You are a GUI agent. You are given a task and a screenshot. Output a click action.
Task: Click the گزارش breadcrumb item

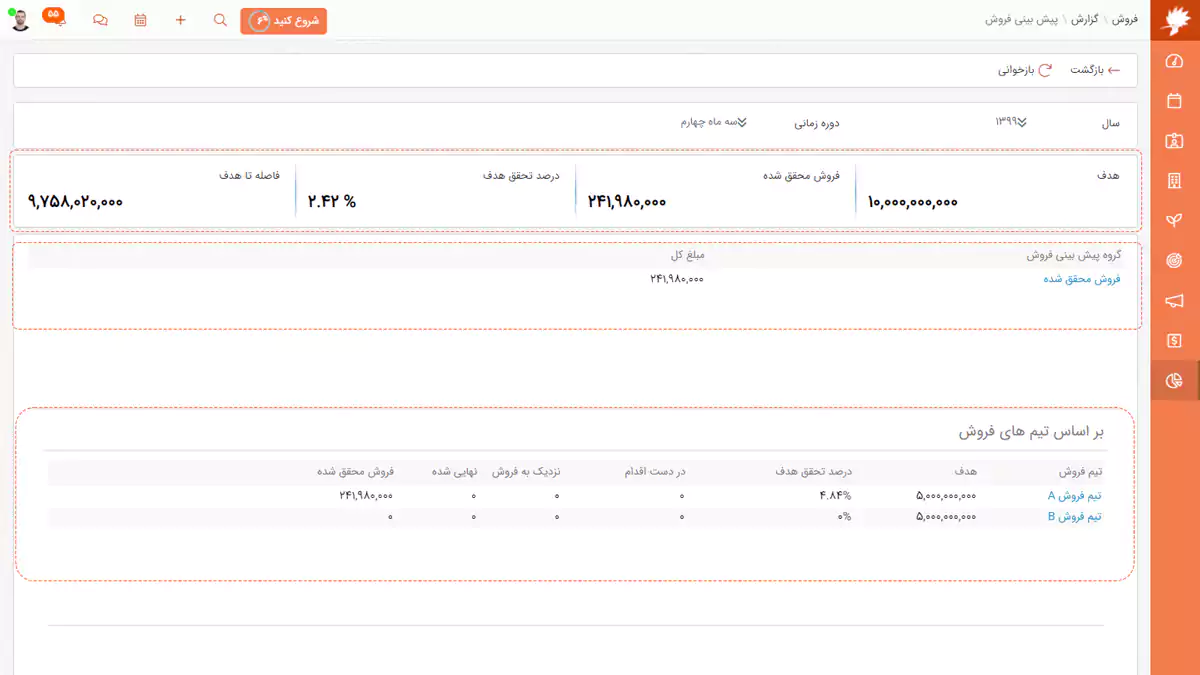pyautogui.click(x=1084, y=20)
